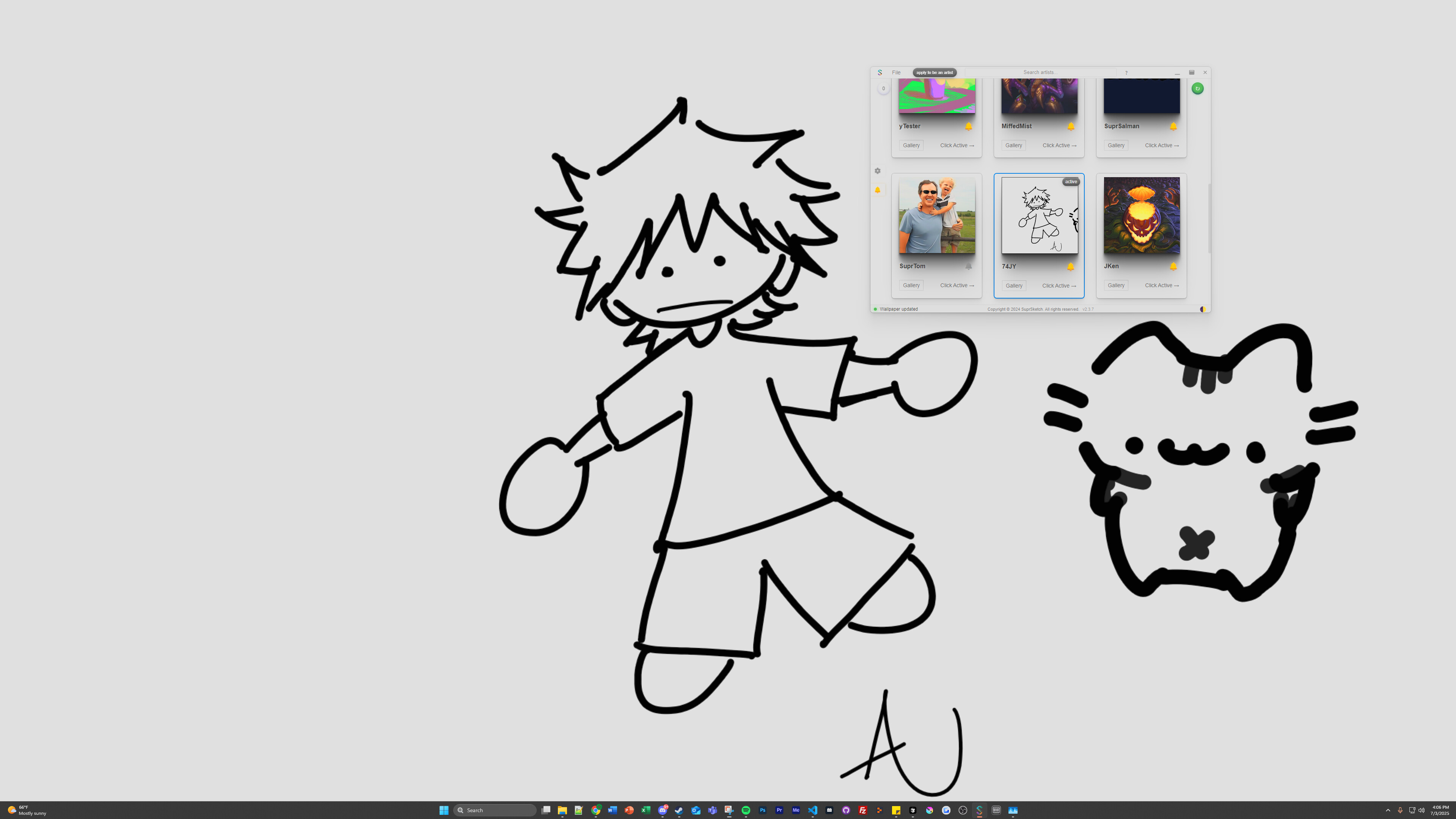Click the notification counter badge showing 0
The width and height of the screenshot is (1456, 819).
pos(883,88)
